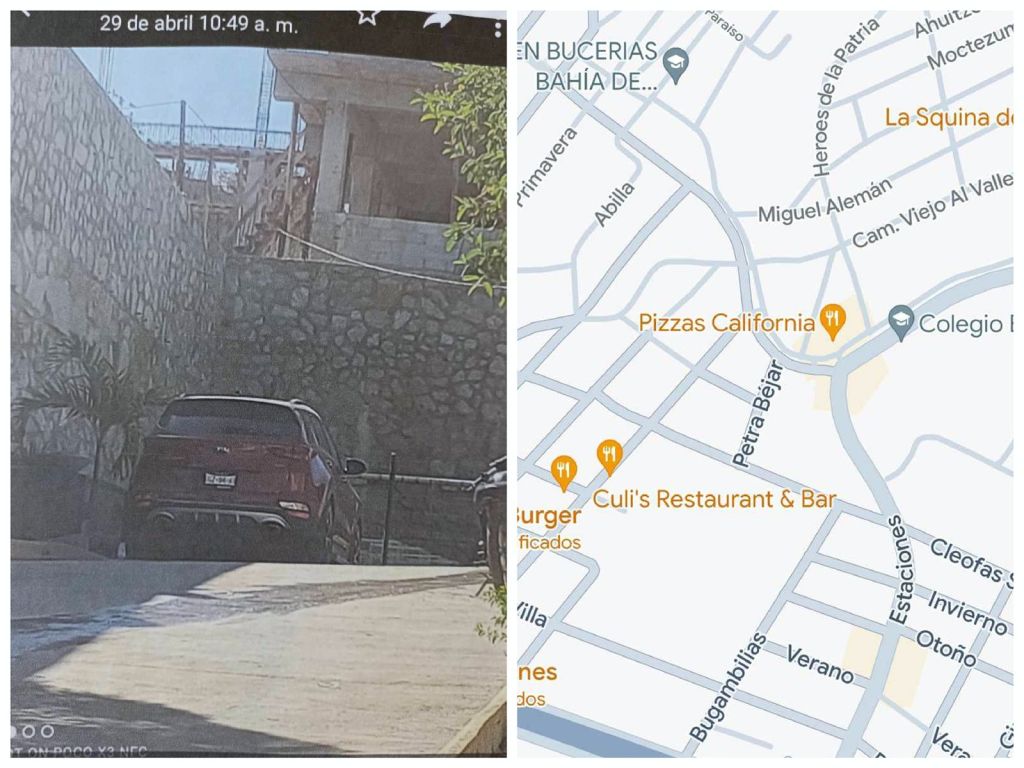The width and height of the screenshot is (1024, 768).
Task: Open the La Squina place label
Action: (x=948, y=118)
